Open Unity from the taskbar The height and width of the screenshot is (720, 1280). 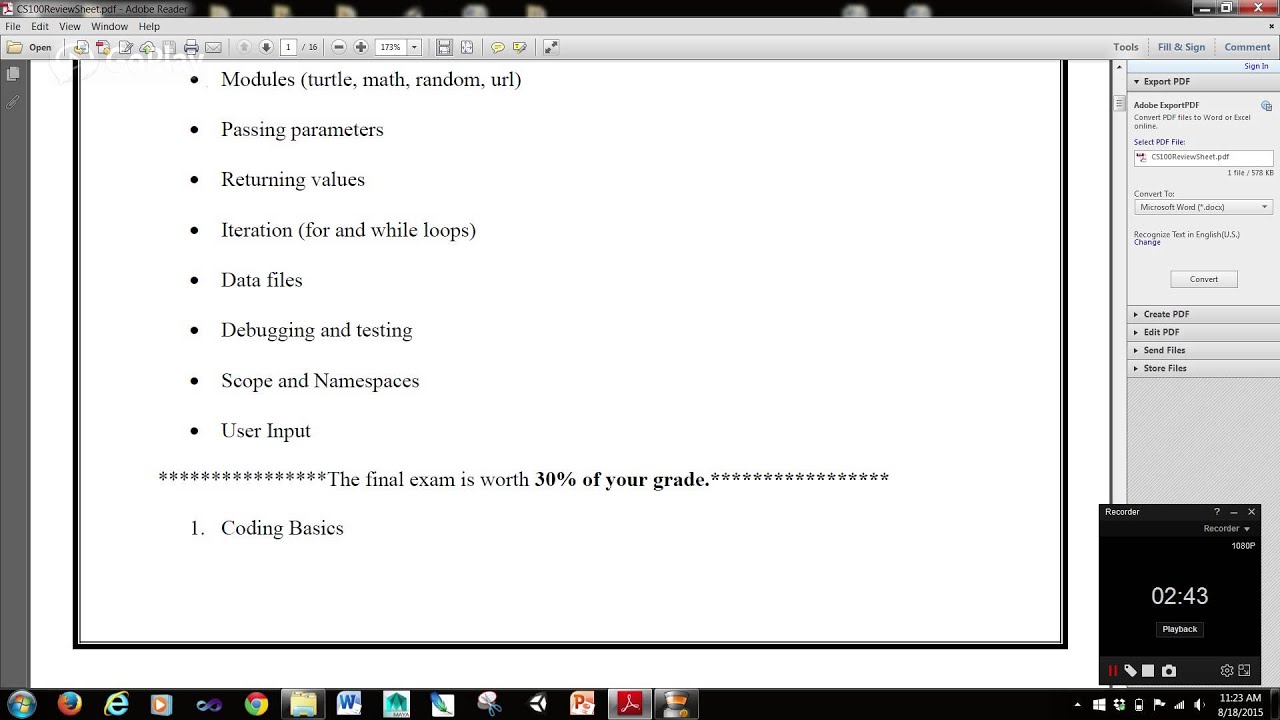pyautogui.click(x=538, y=704)
